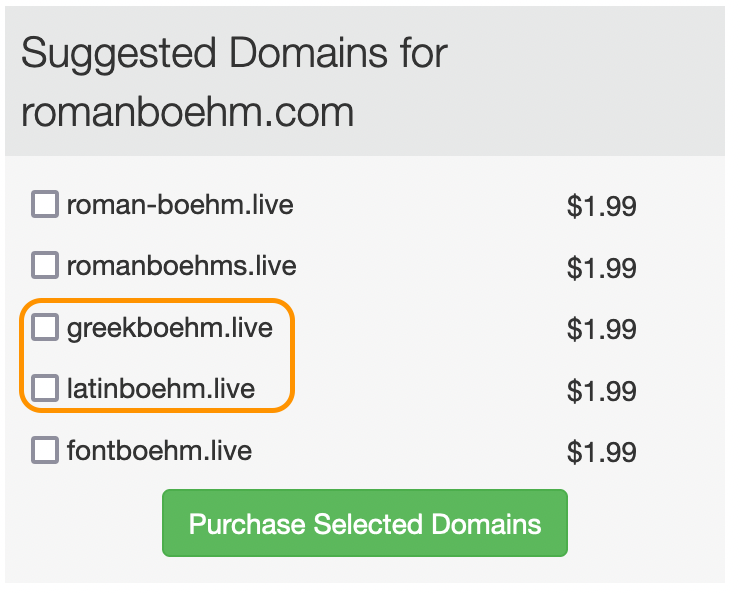
Task: Toggle the fontboehm.live checkbox
Action: (45, 450)
